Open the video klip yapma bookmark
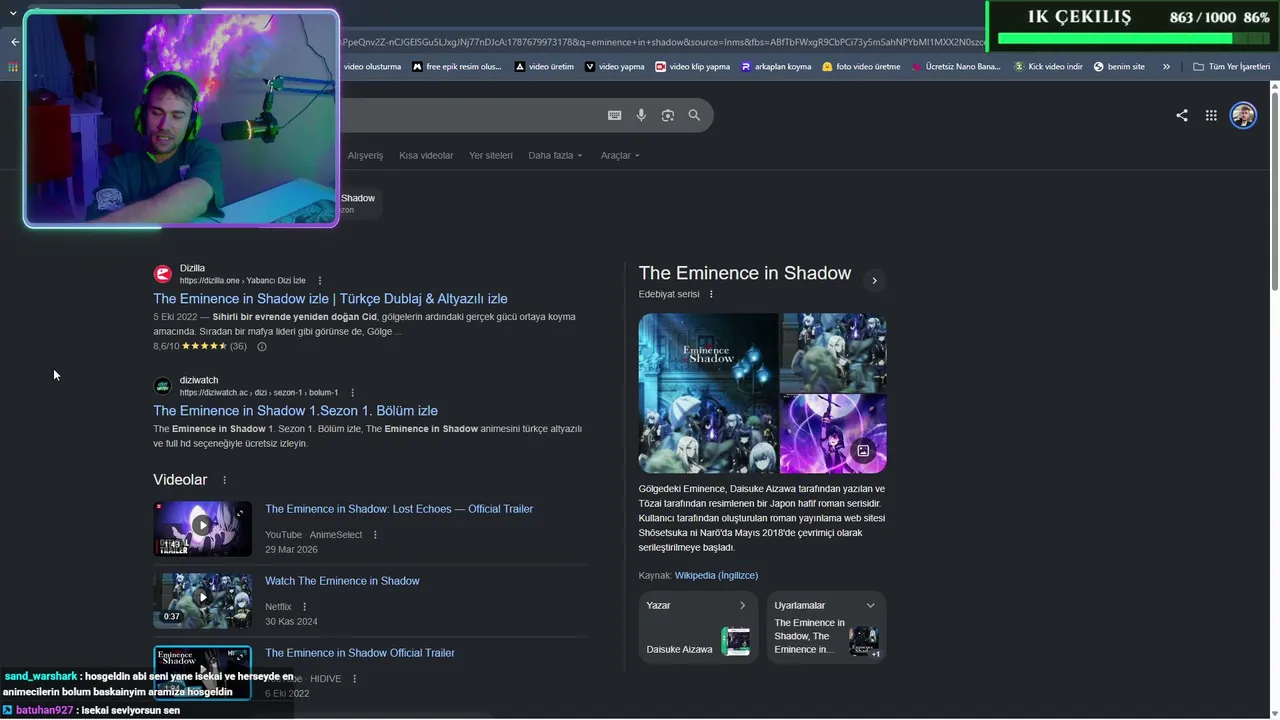 [x=693, y=67]
